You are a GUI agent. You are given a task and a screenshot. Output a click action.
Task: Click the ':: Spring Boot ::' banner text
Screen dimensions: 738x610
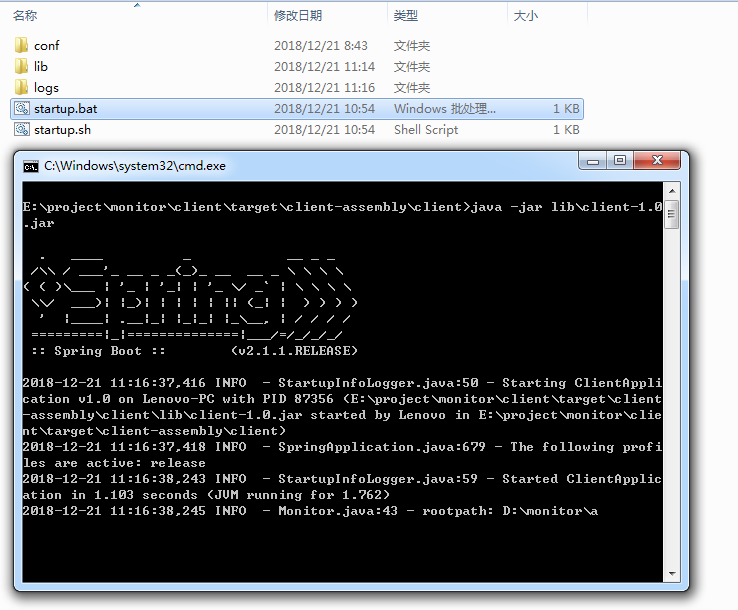(x=98, y=351)
